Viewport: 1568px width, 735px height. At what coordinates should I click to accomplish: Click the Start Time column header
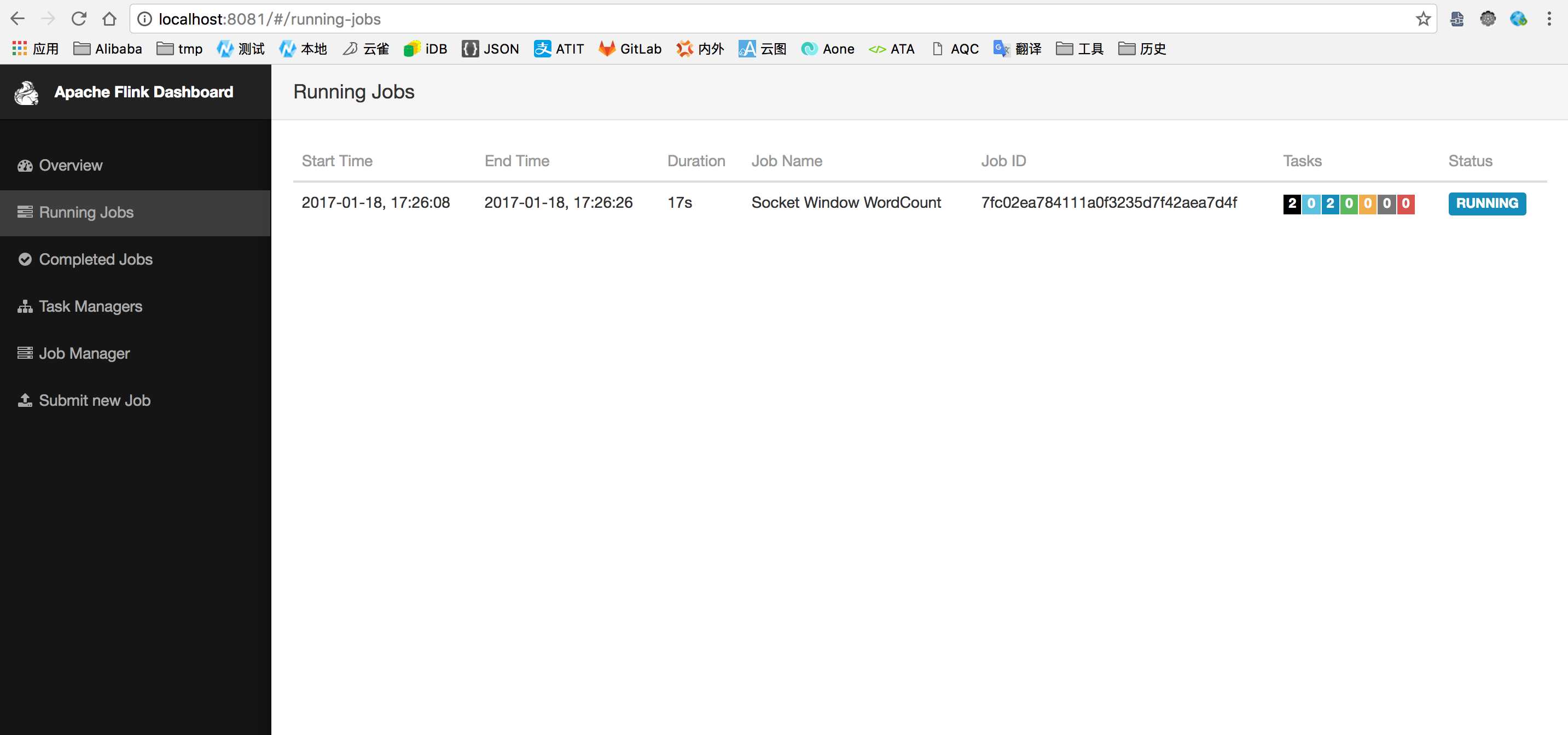(337, 160)
